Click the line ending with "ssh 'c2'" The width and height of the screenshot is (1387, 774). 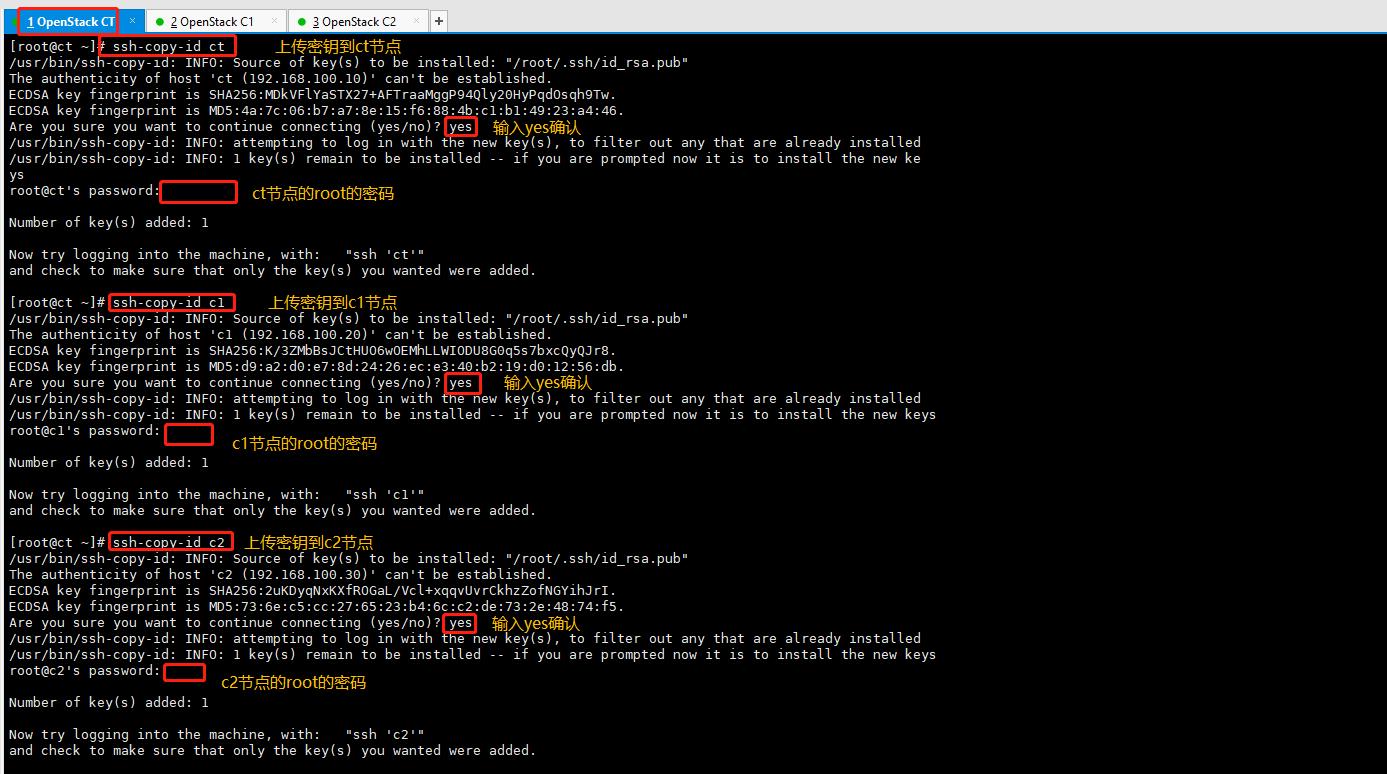click(216, 734)
